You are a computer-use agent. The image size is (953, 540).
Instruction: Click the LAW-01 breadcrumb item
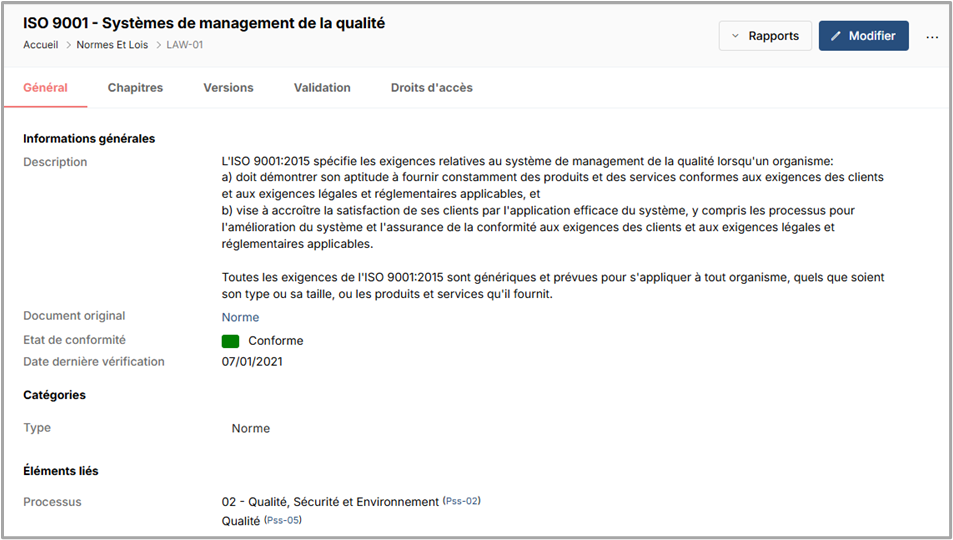click(185, 45)
